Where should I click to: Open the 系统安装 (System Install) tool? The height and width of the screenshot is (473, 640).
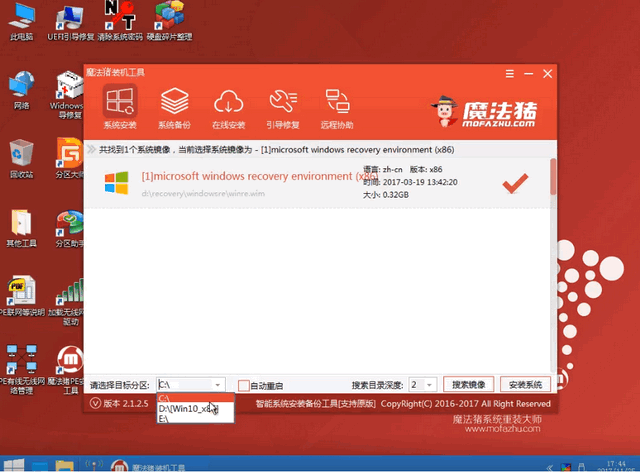(119, 107)
